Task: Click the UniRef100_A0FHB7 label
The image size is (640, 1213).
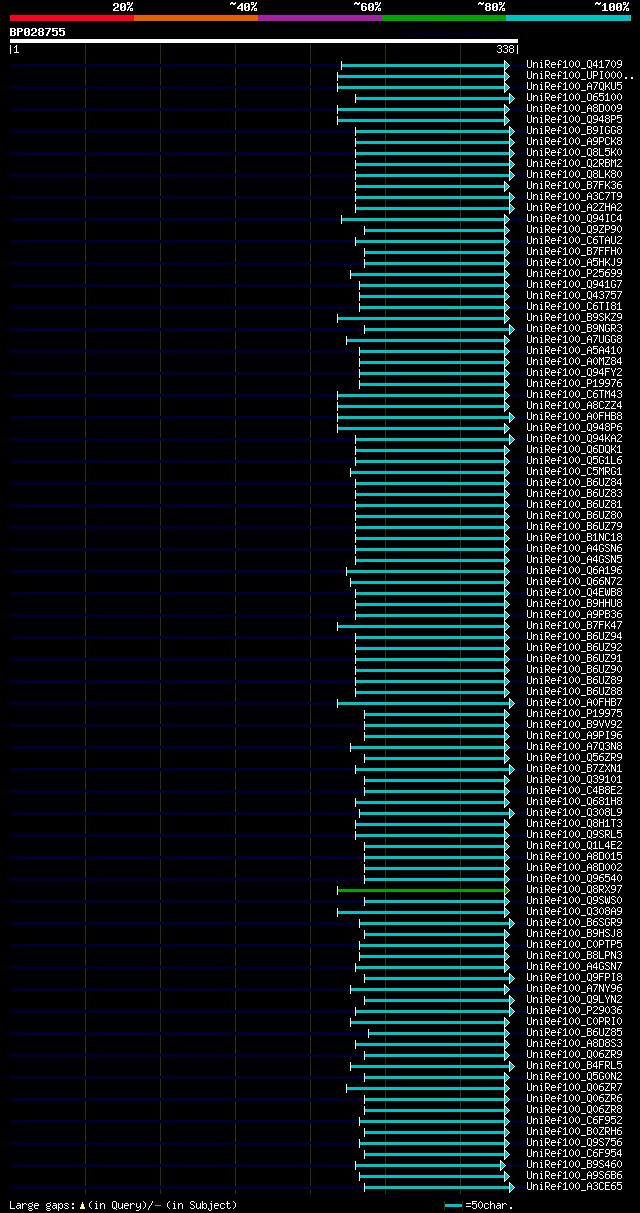Action: coord(574,703)
